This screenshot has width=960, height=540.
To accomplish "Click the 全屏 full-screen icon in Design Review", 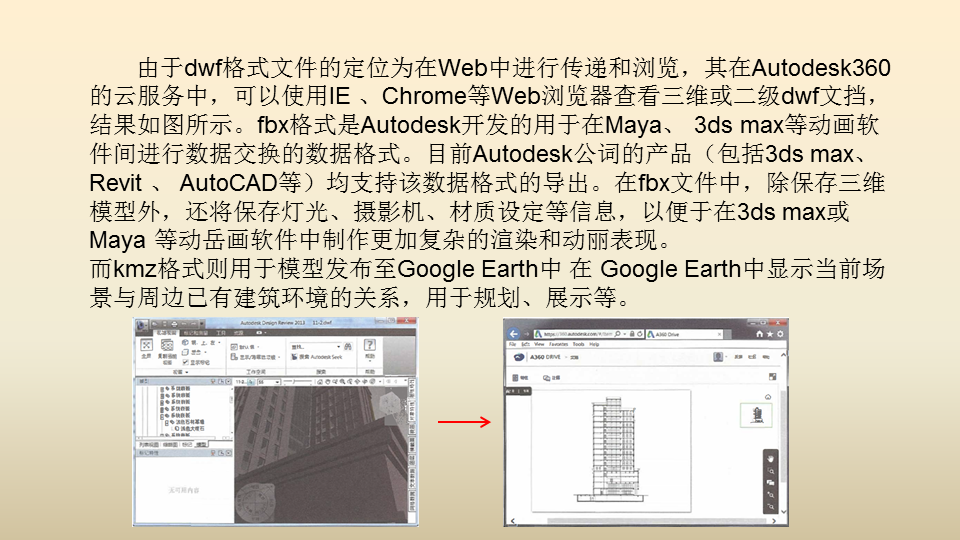I will pyautogui.click(x=146, y=345).
